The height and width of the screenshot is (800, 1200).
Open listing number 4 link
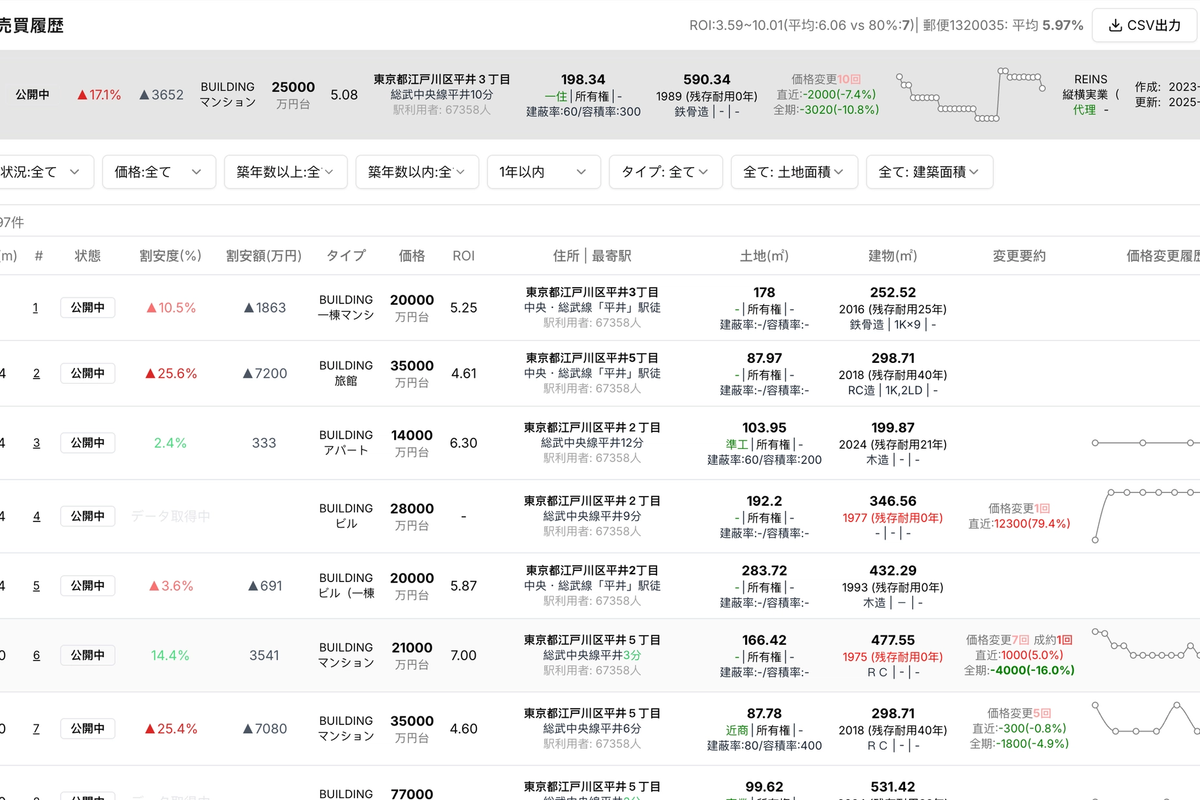click(36, 516)
